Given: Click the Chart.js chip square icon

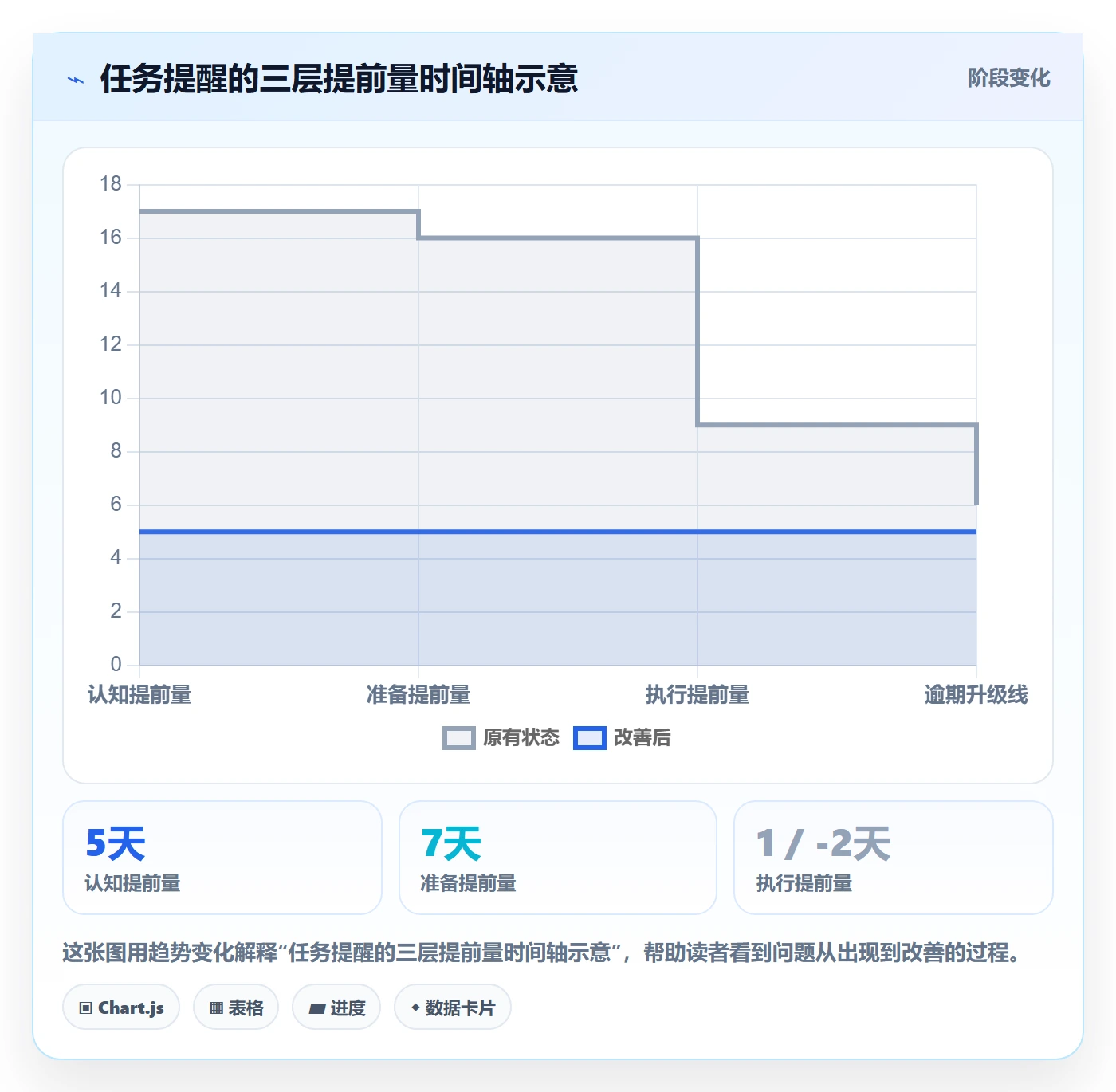Looking at the screenshot, I should click(86, 1008).
